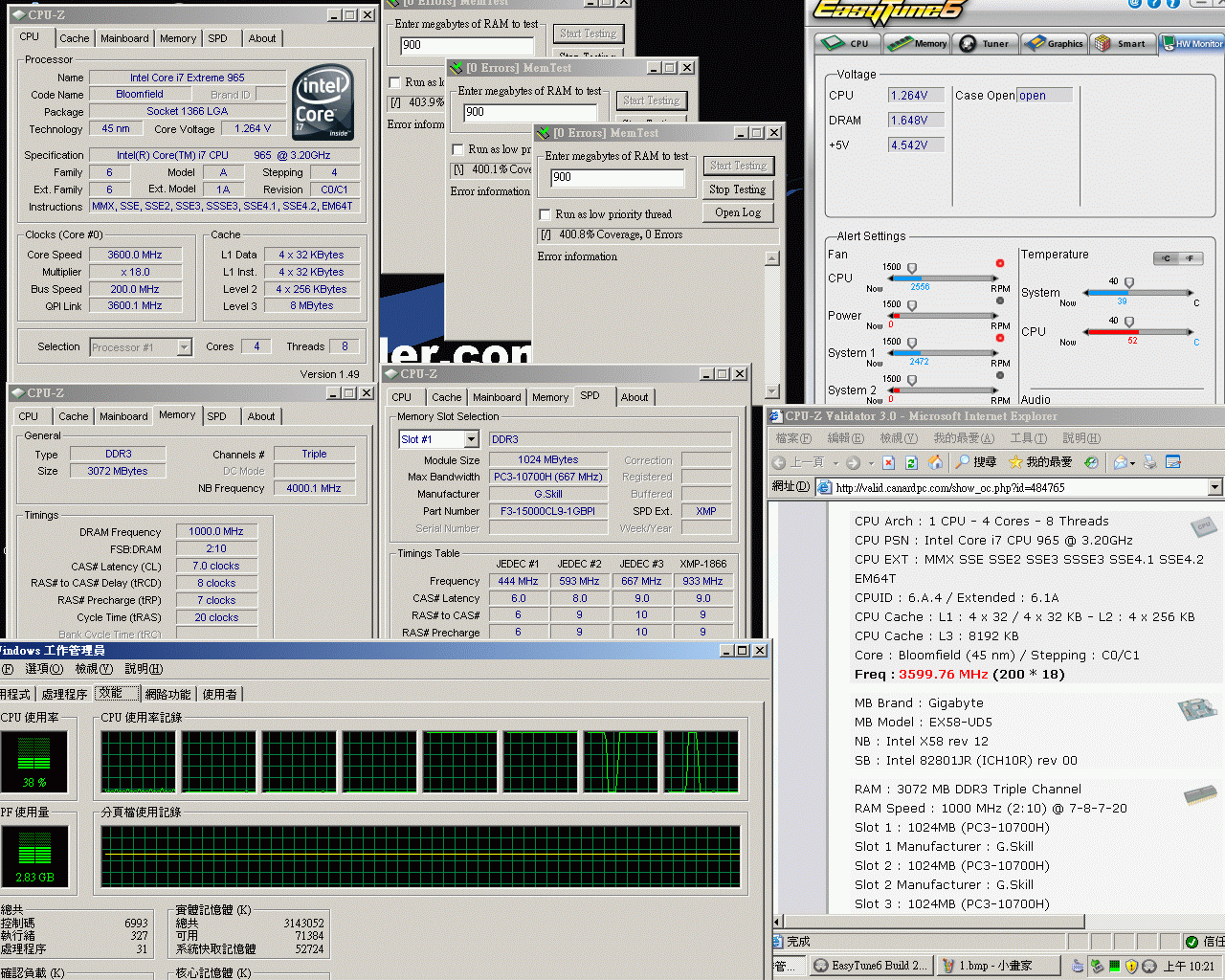Click the EasyTune steering wheel tray icon
Image resolution: width=1225 pixels, height=980 pixels.
(x=1148, y=966)
